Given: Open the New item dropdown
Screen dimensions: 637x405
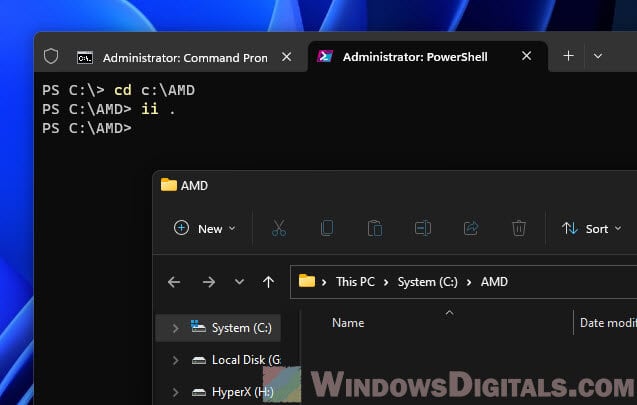Looking at the screenshot, I should 205,228.
